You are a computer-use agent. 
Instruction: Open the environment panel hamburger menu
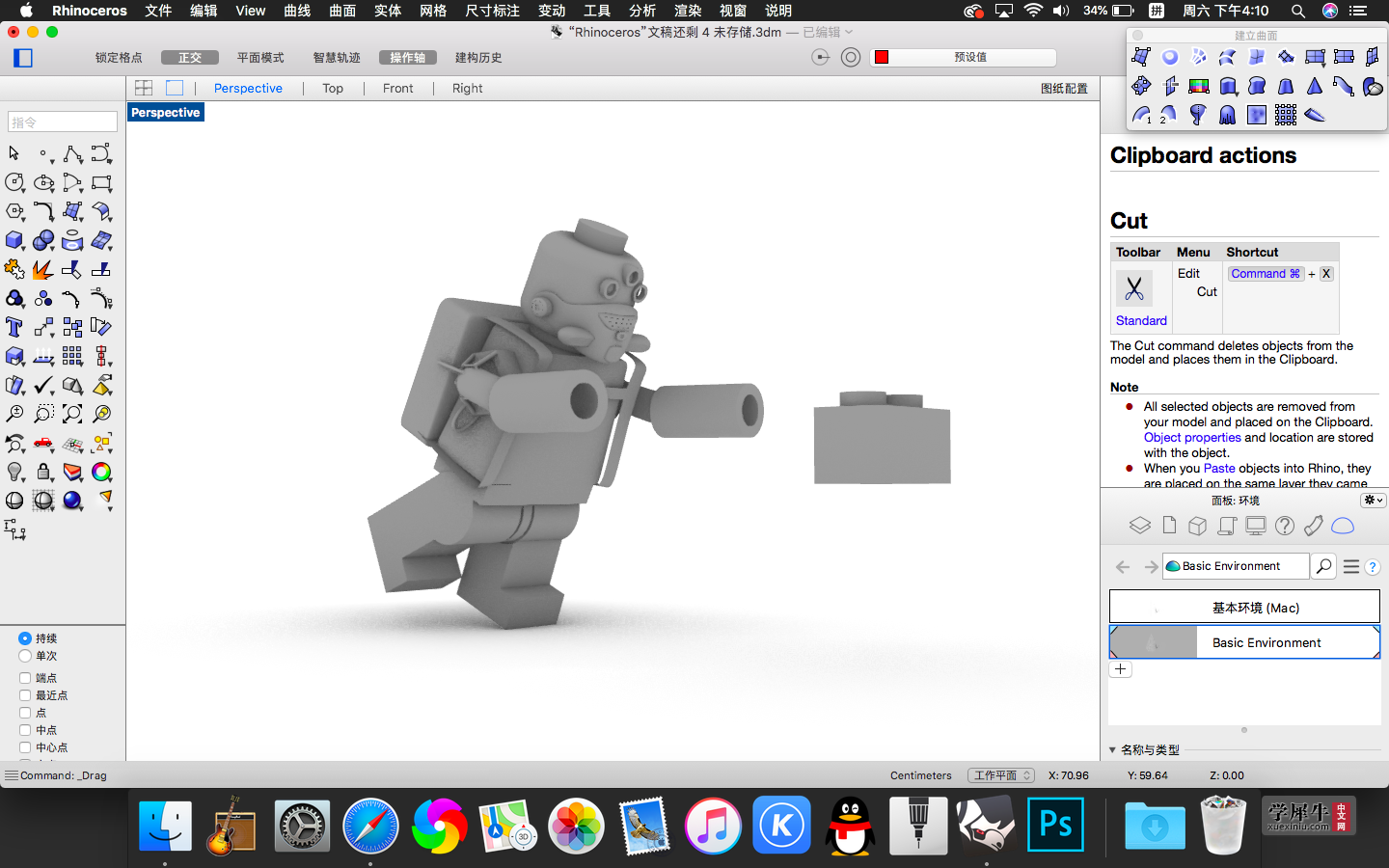[x=1351, y=567]
